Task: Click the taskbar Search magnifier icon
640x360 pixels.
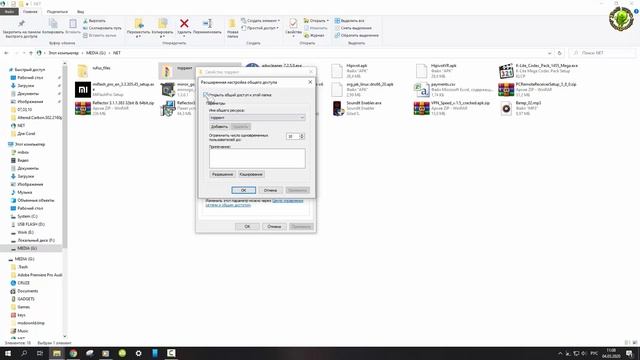Action: 24,353
